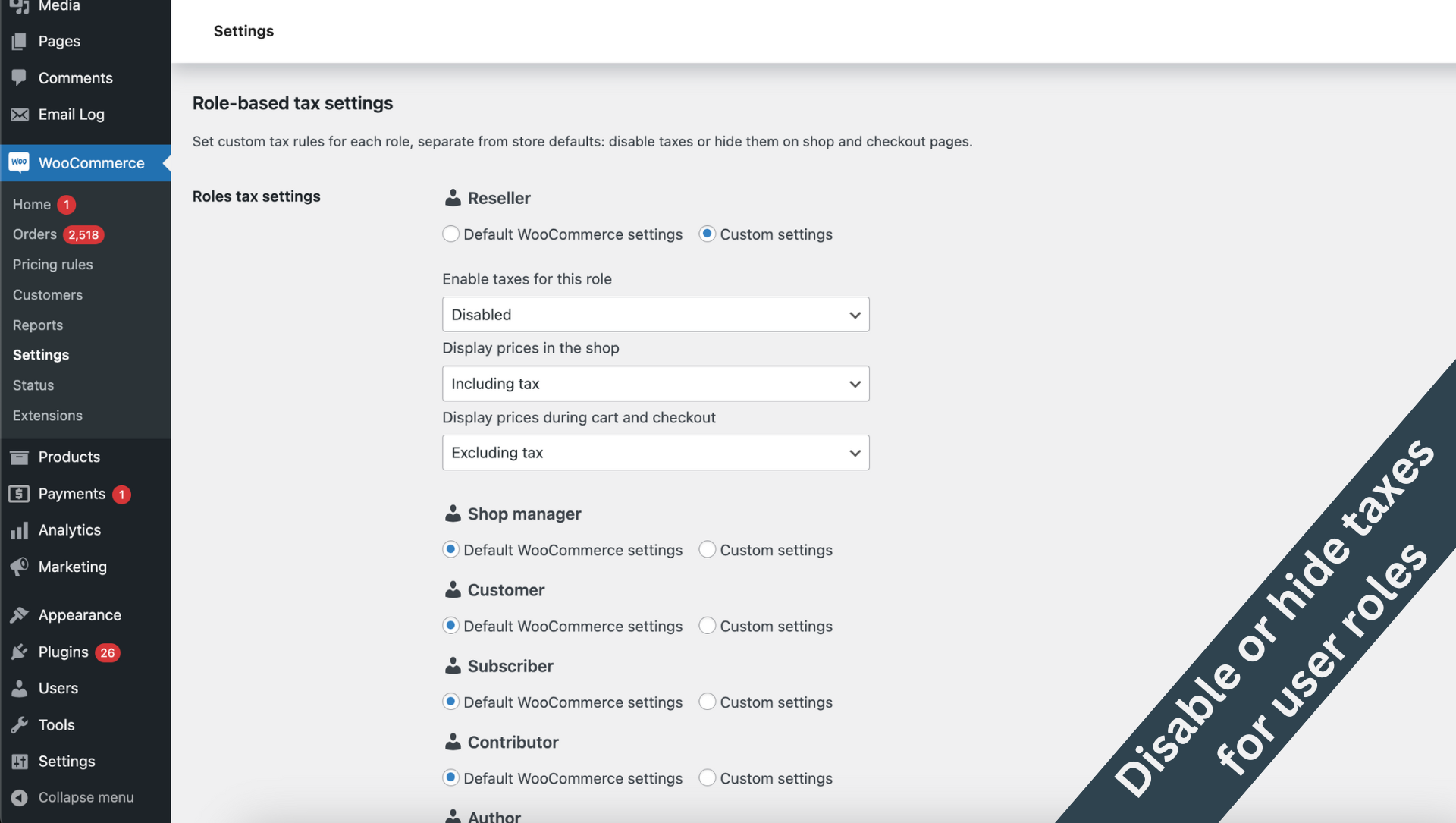1456x823 pixels.
Task: Click the Plugins 26 updates badge
Action: click(108, 652)
